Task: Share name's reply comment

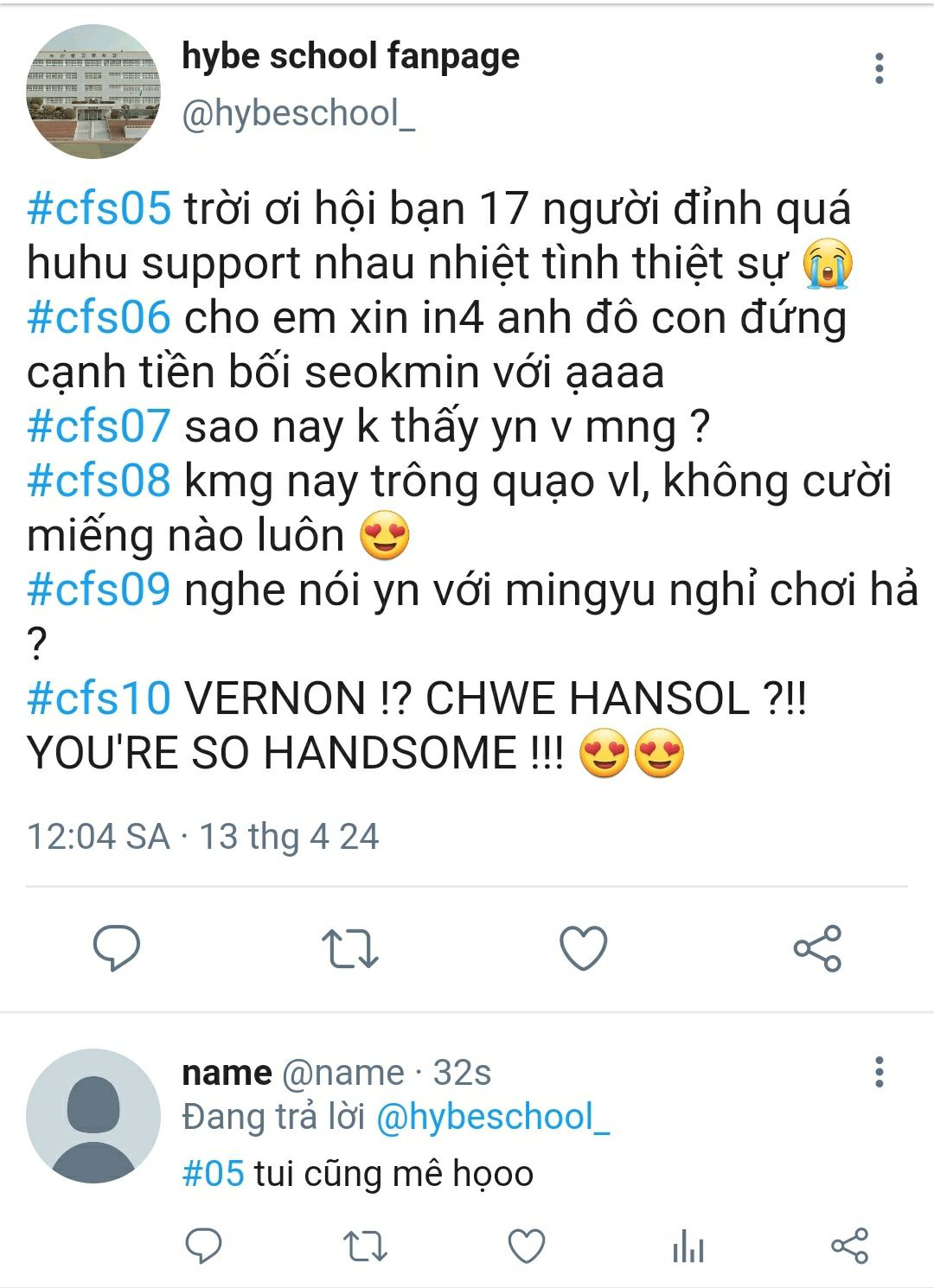Action: (849, 1247)
